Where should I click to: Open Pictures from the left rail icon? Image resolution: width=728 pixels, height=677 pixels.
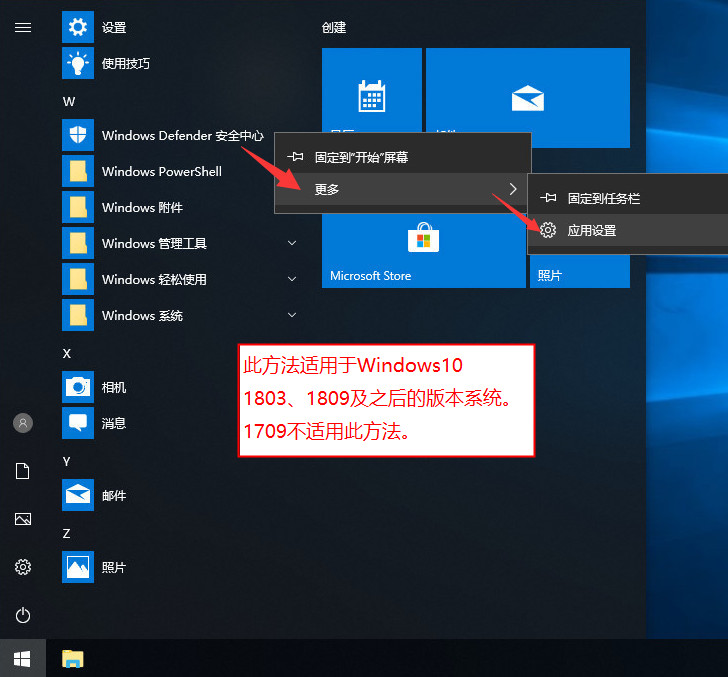click(x=23, y=519)
